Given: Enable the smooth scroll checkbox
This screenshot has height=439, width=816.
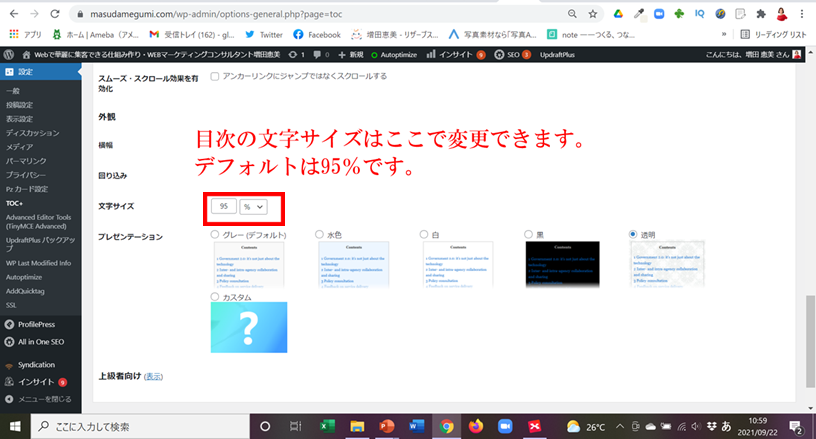Looking at the screenshot, I should pos(214,76).
